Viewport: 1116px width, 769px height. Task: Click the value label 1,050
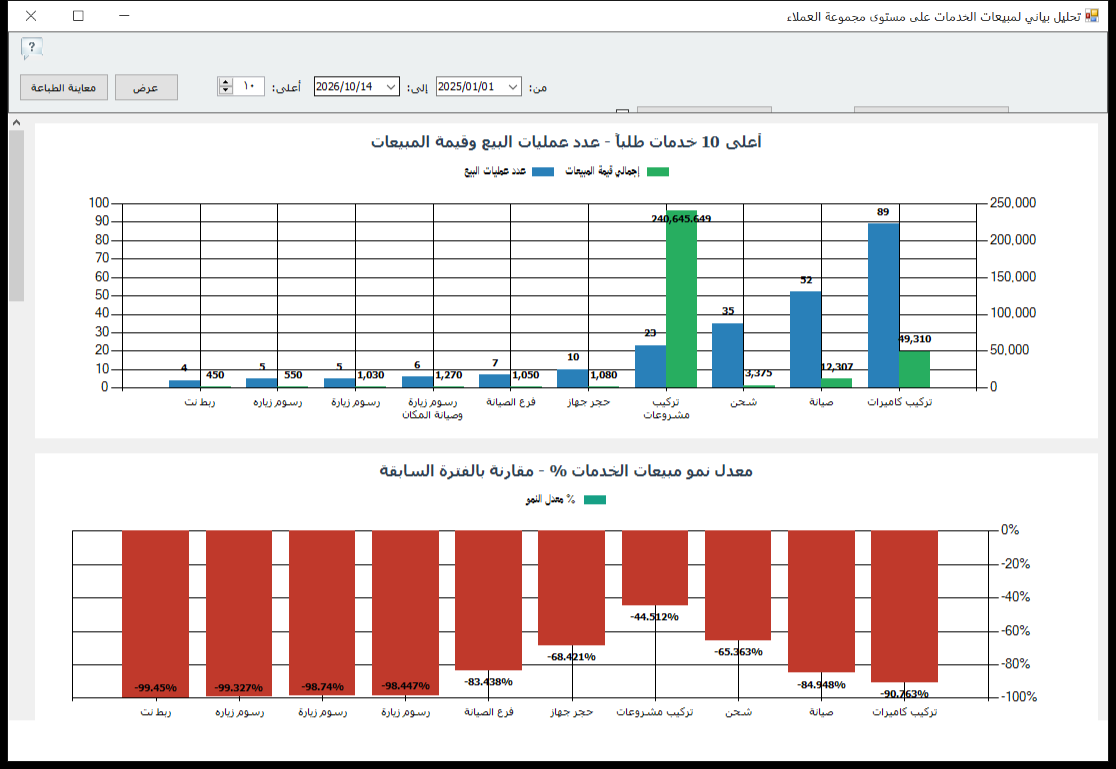pyautogui.click(x=526, y=375)
